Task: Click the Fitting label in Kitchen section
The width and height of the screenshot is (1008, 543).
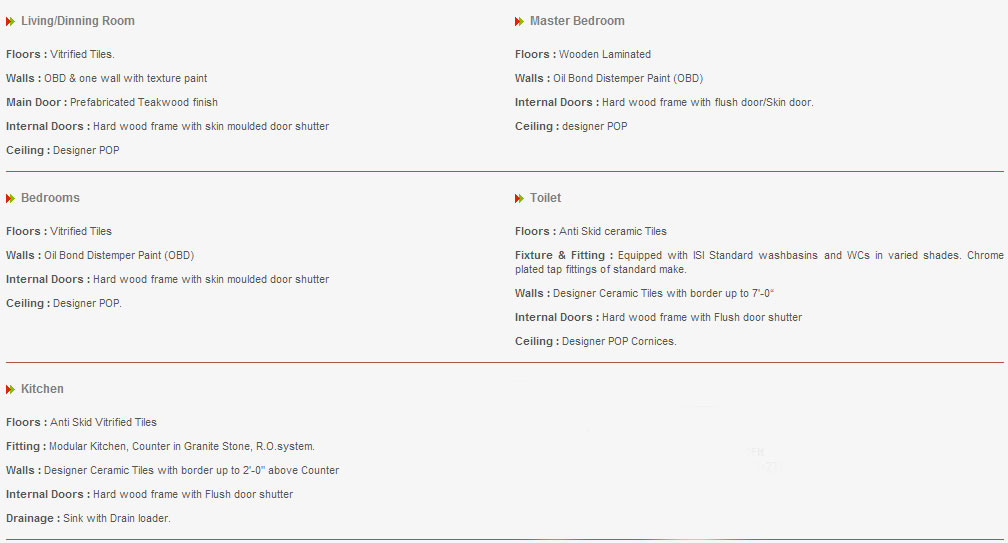Action: 26,446
